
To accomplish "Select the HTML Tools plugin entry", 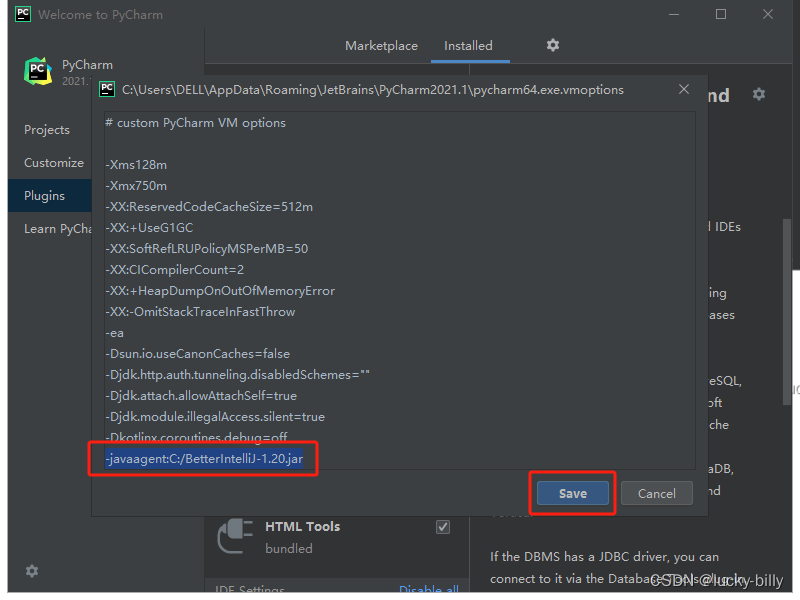I will point(337,537).
